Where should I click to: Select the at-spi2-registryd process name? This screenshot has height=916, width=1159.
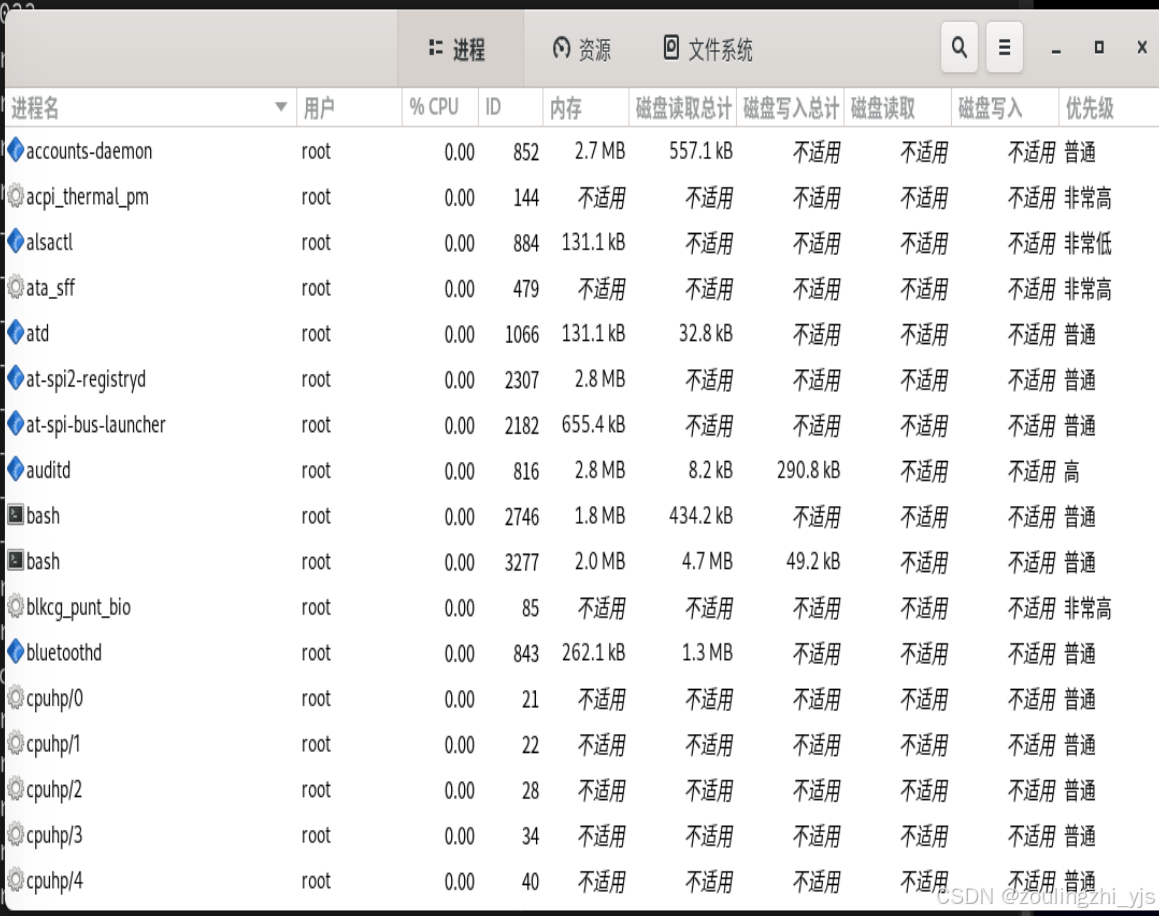click(86, 379)
